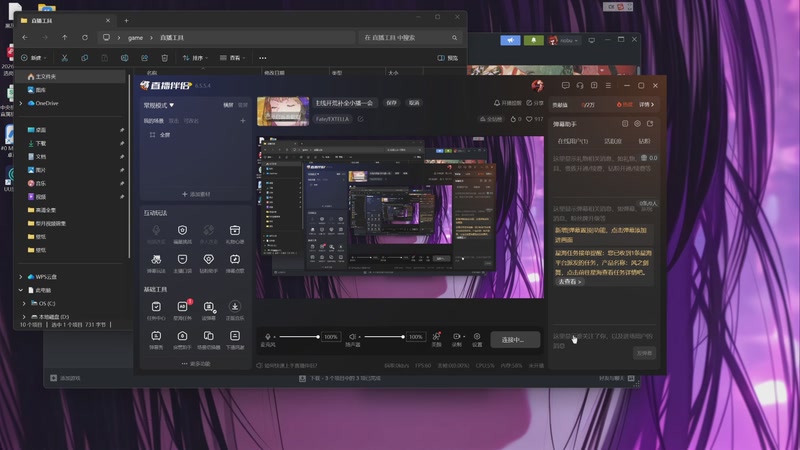Select 我的场景 scenes tab
Viewport: 800px width, 450px height.
[x=154, y=121]
